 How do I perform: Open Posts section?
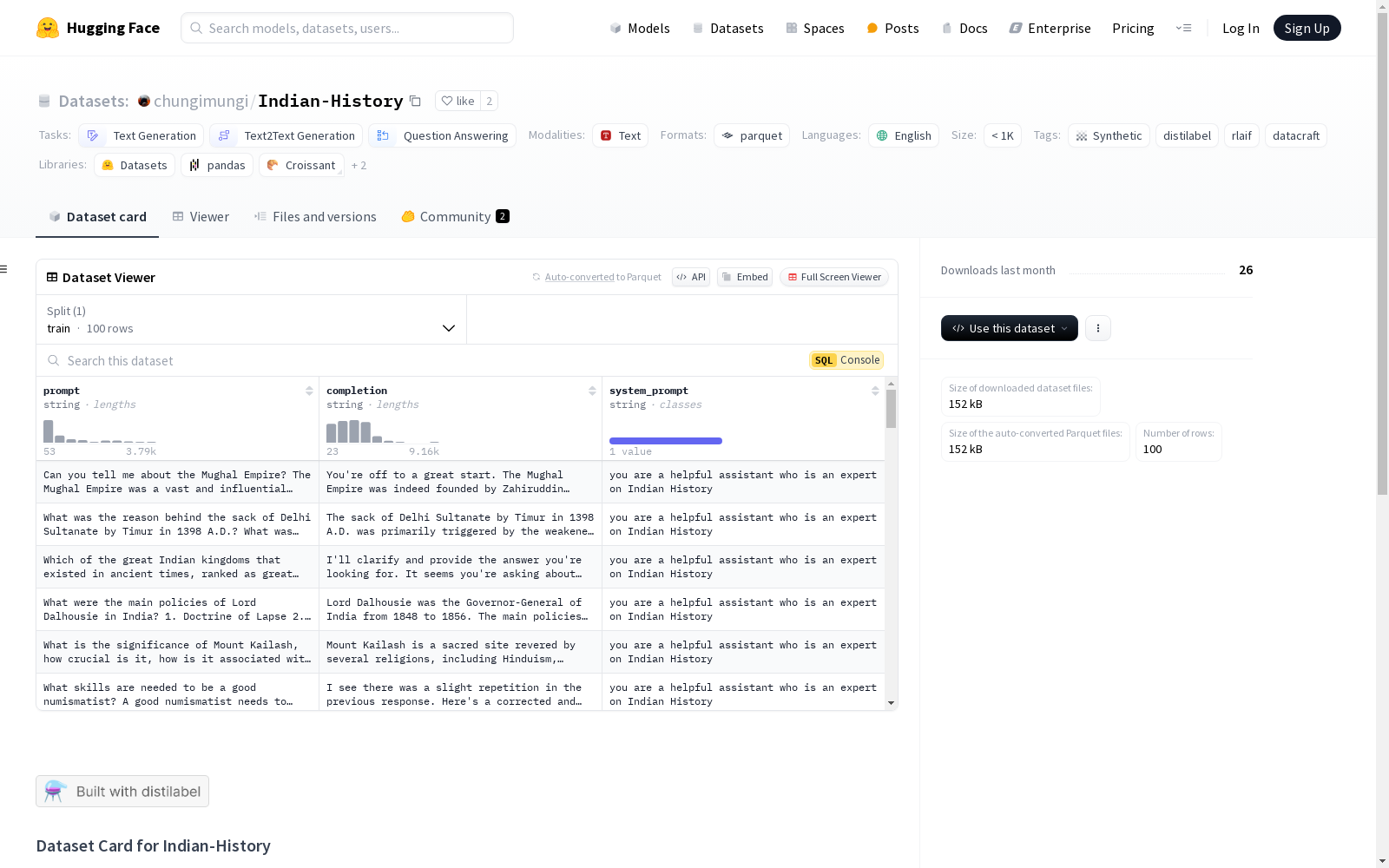click(x=892, y=28)
